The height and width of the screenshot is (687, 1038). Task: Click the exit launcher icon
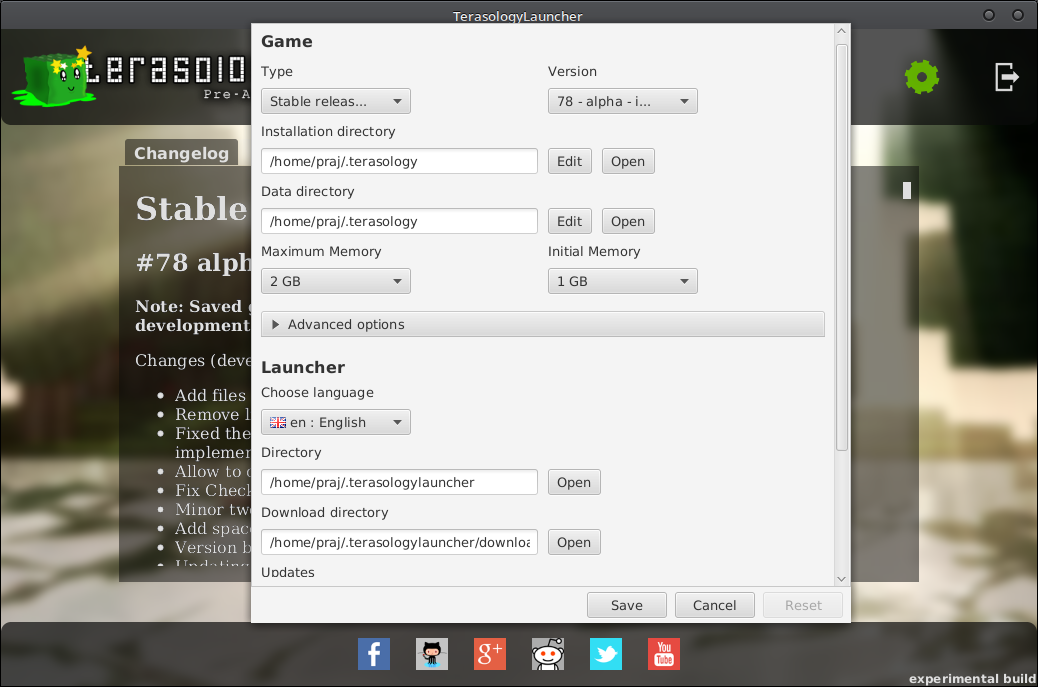[x=1006, y=77]
